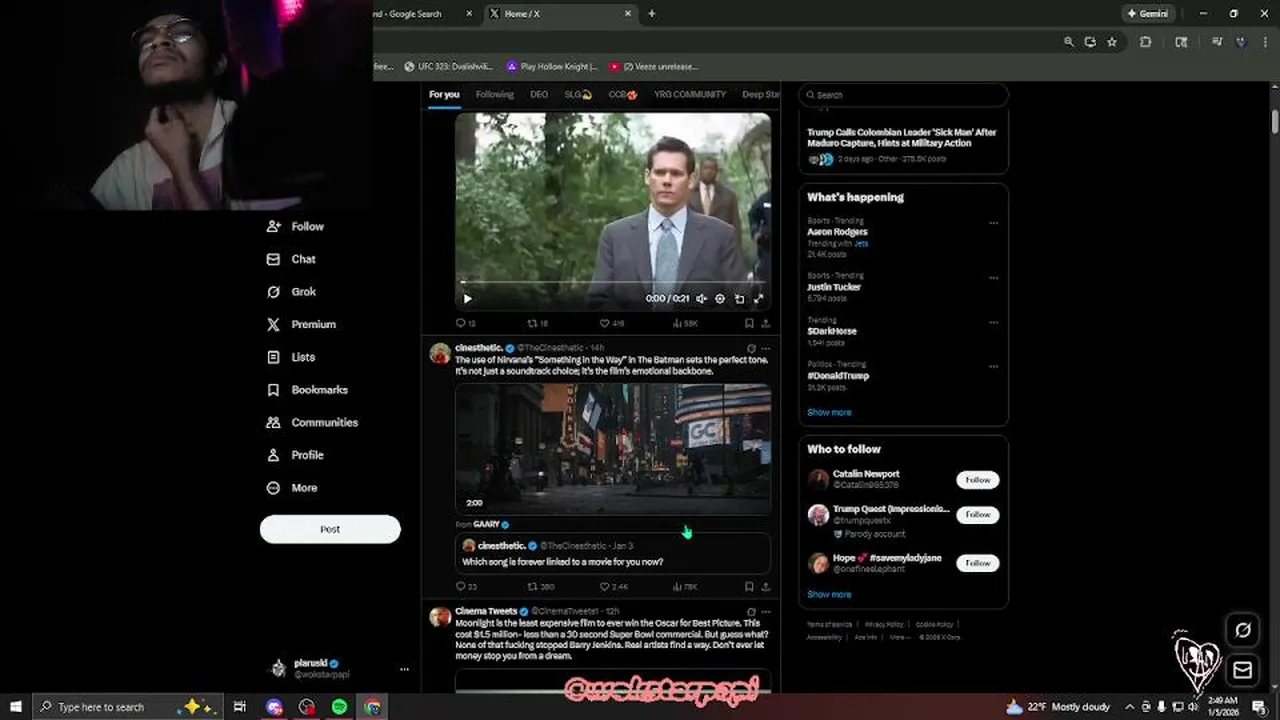Repost the top video post
Screen dimensions: 1280x720
(x=538, y=323)
